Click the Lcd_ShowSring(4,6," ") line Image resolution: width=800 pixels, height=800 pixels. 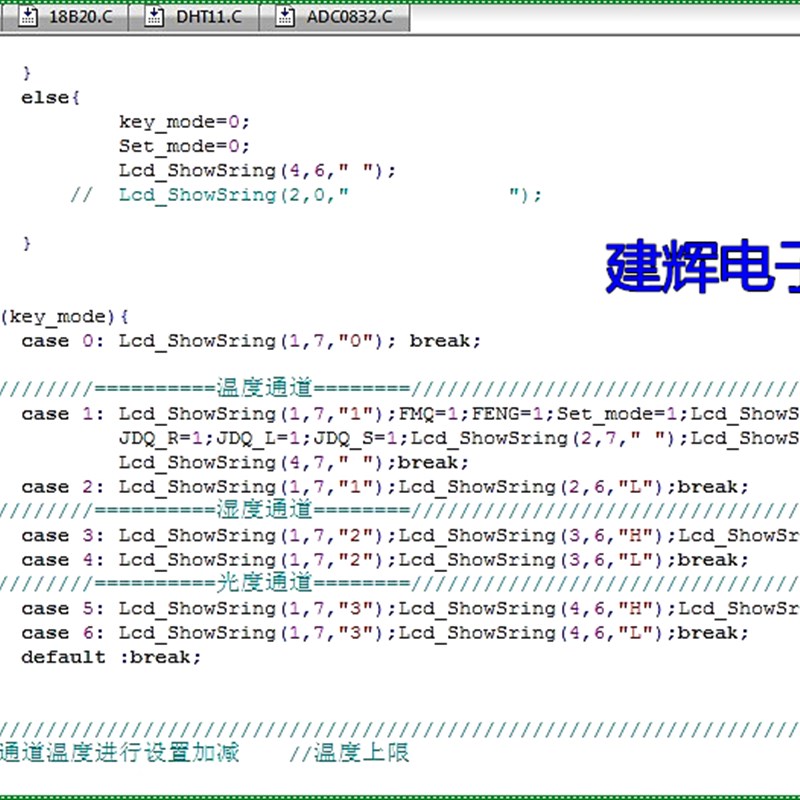point(257,170)
